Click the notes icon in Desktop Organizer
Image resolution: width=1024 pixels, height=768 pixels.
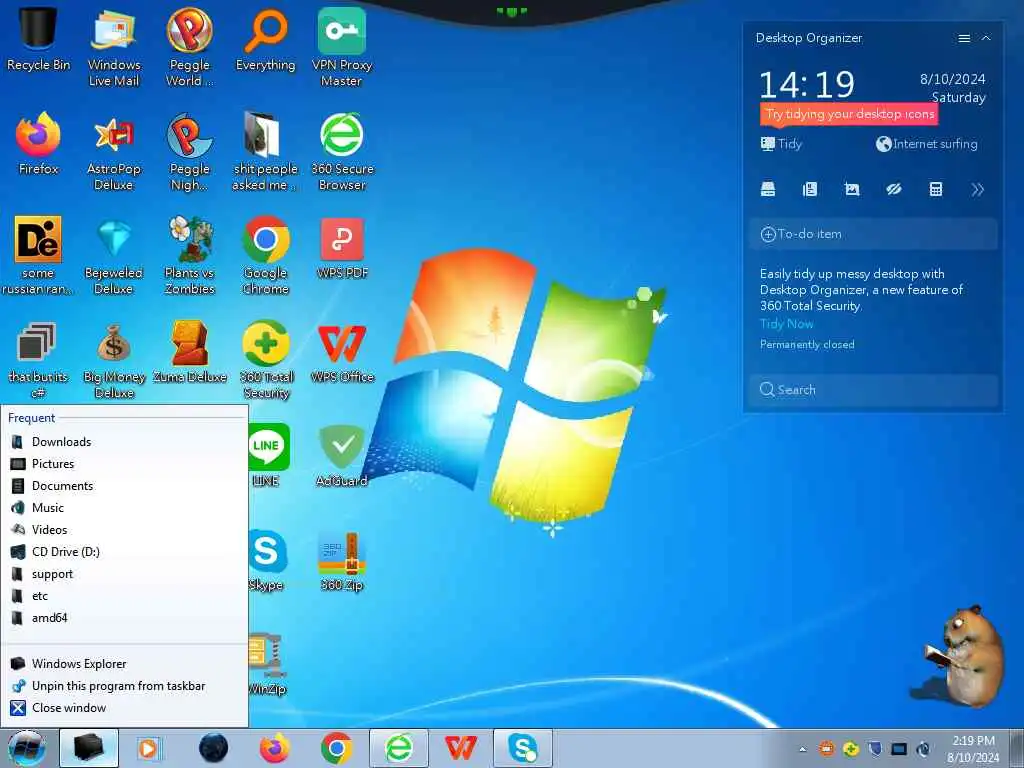click(x=810, y=189)
